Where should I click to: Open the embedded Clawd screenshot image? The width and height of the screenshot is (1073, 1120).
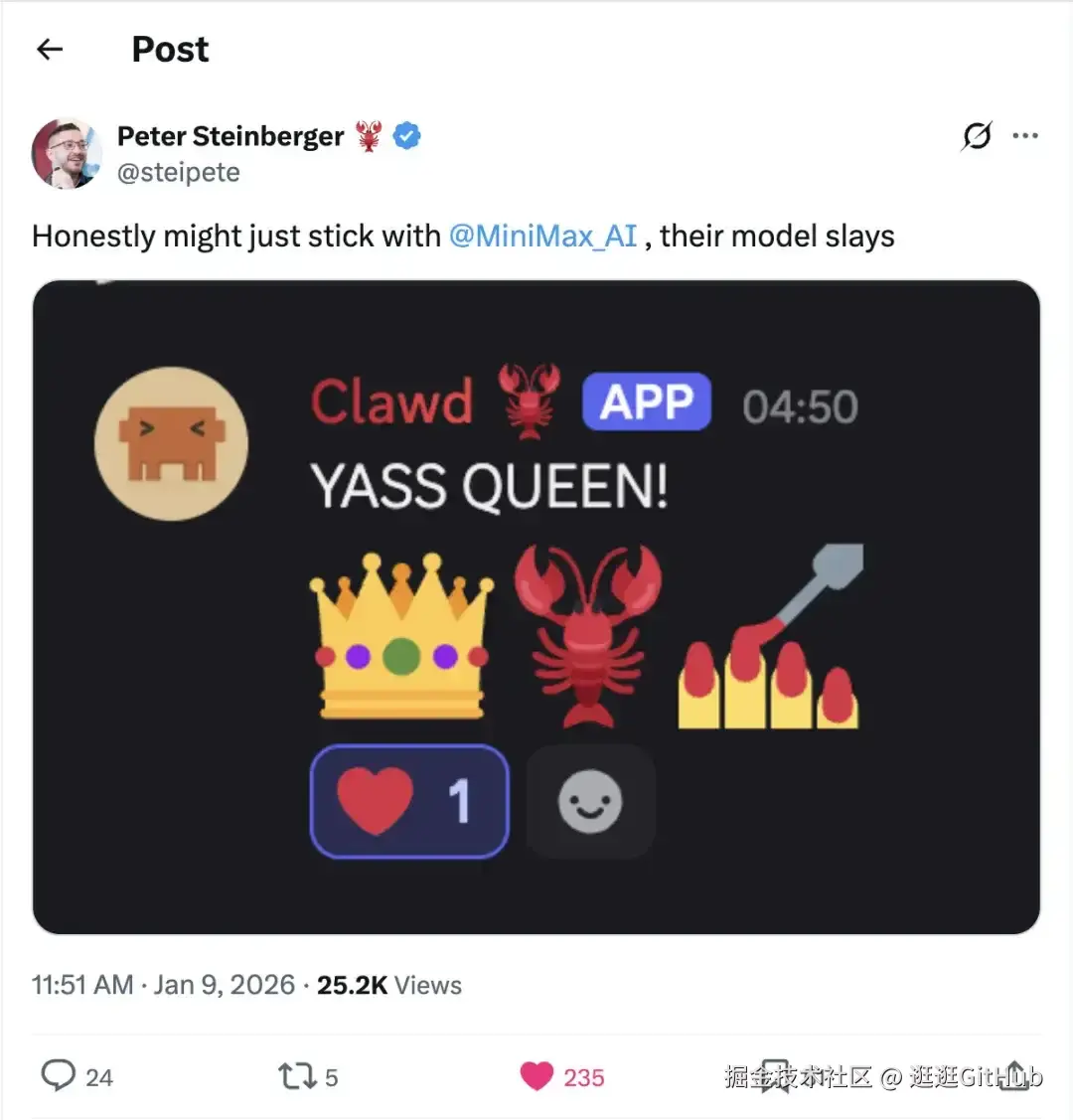click(536, 607)
